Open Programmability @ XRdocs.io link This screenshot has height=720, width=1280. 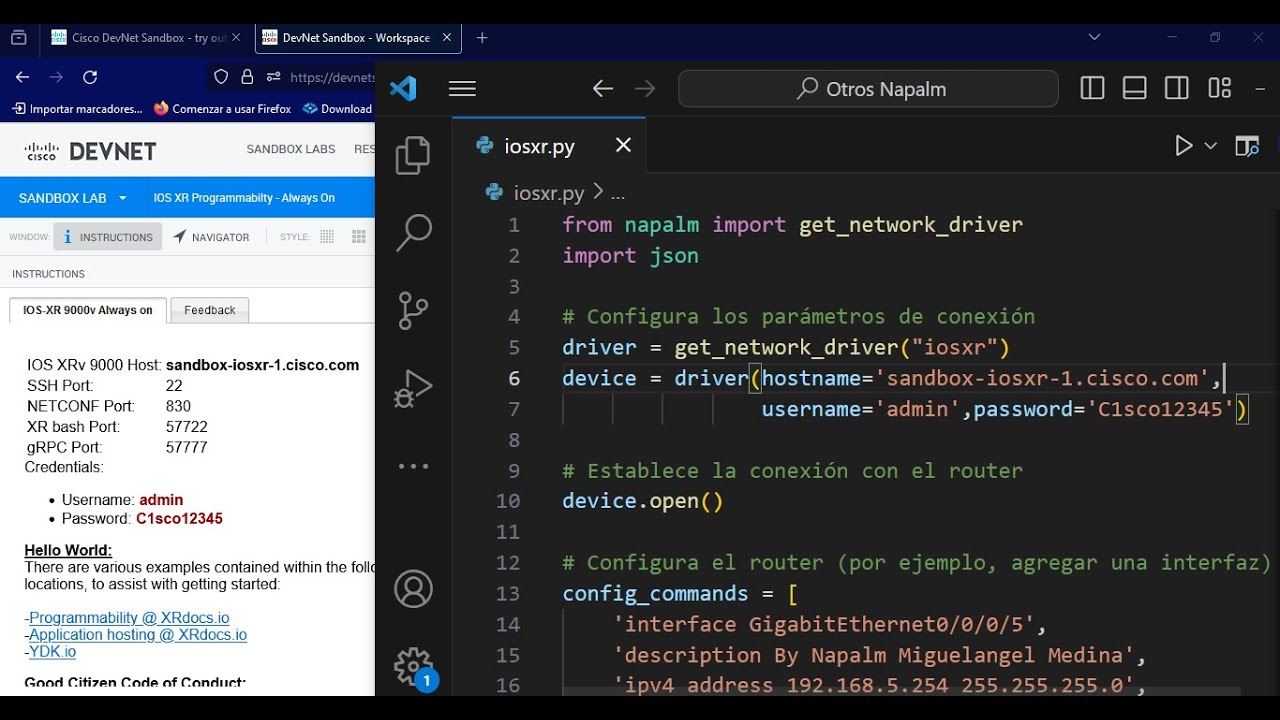(129, 618)
